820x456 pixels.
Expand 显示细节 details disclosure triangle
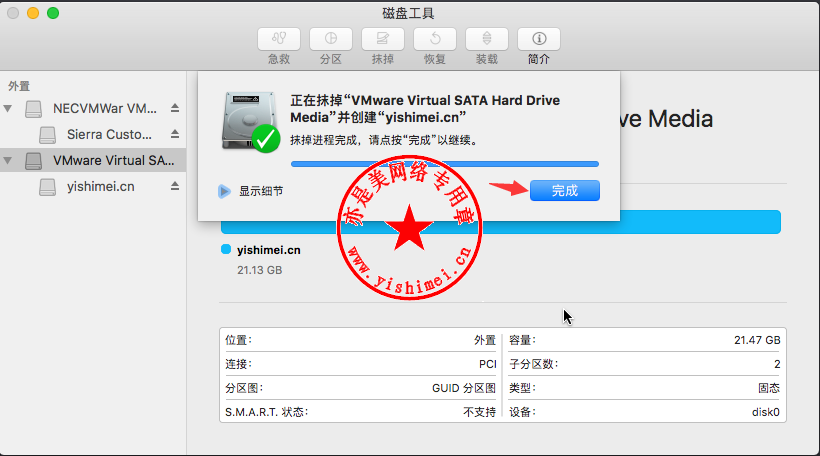(x=224, y=191)
